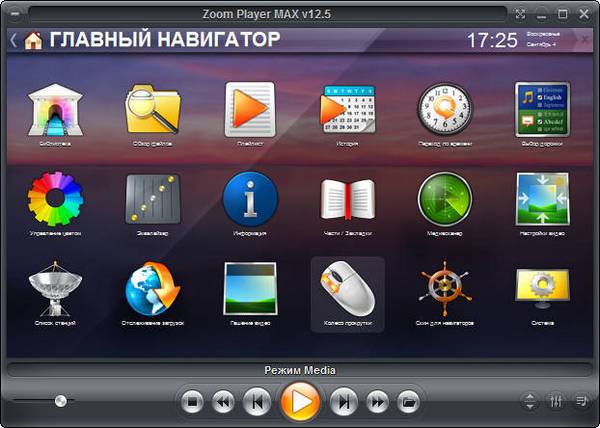Click the 'Режим Media' status bar
This screenshot has height=428, width=600.
tap(300, 370)
